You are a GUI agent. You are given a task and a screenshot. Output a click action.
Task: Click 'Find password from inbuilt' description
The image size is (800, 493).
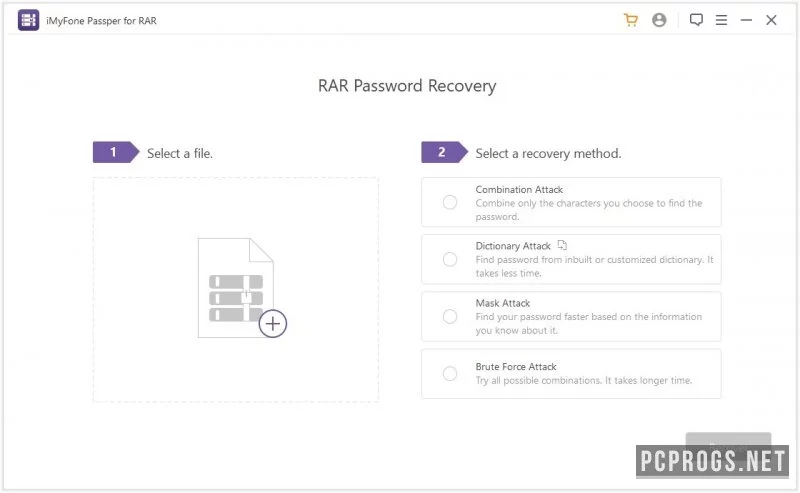(594, 266)
